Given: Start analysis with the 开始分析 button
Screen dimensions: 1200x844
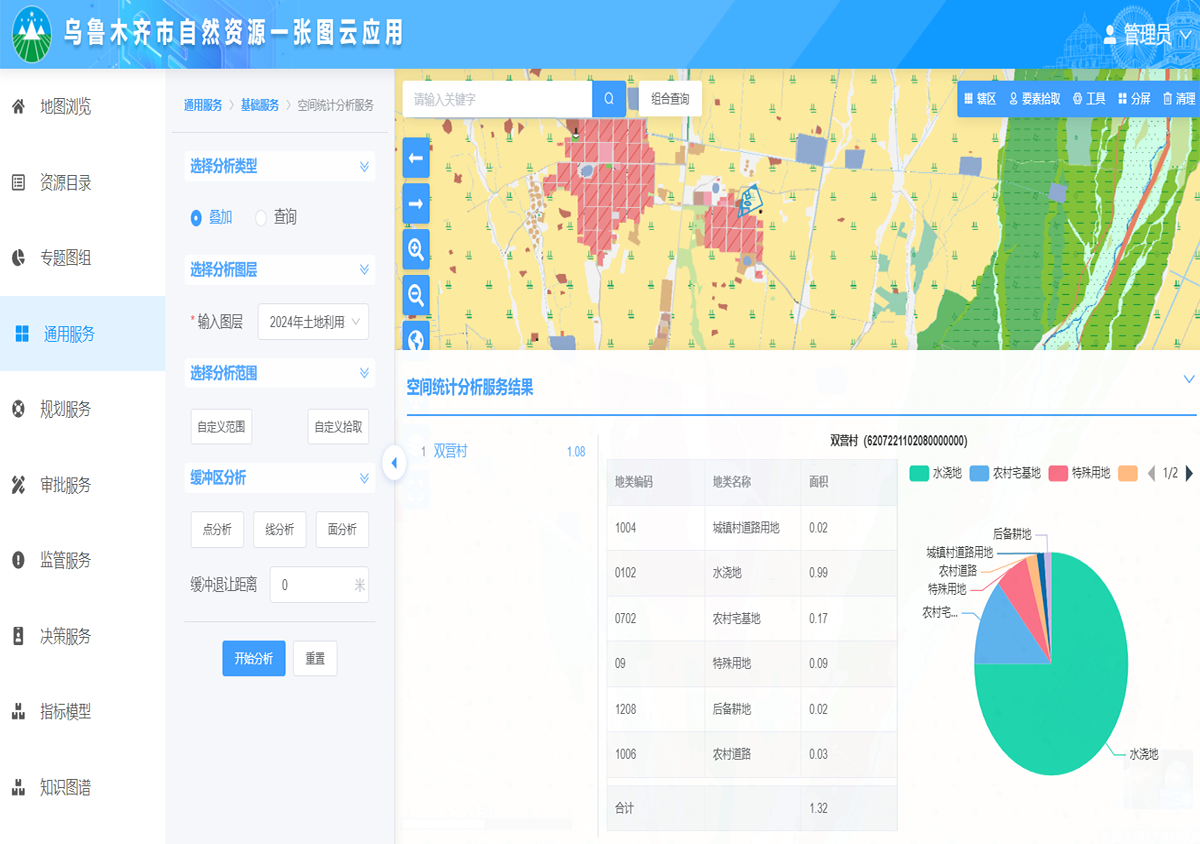Looking at the screenshot, I should click(x=254, y=659).
